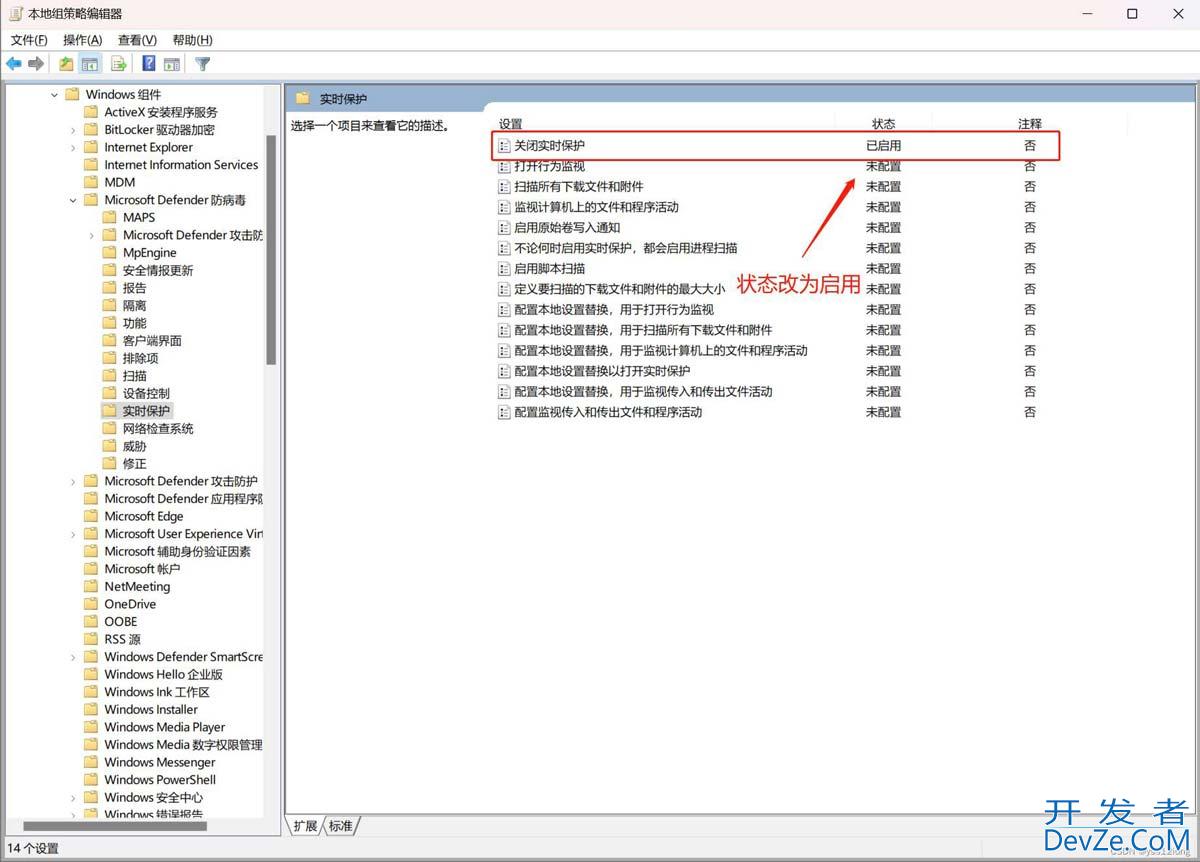Screen dimensions: 1200x862
Task: Expand the Windows Defender SmartScreen node
Action: tap(73, 657)
